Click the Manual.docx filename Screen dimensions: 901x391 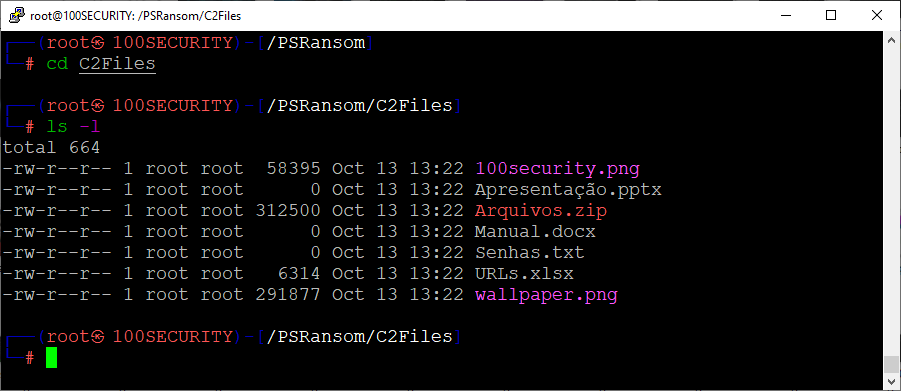coord(535,232)
